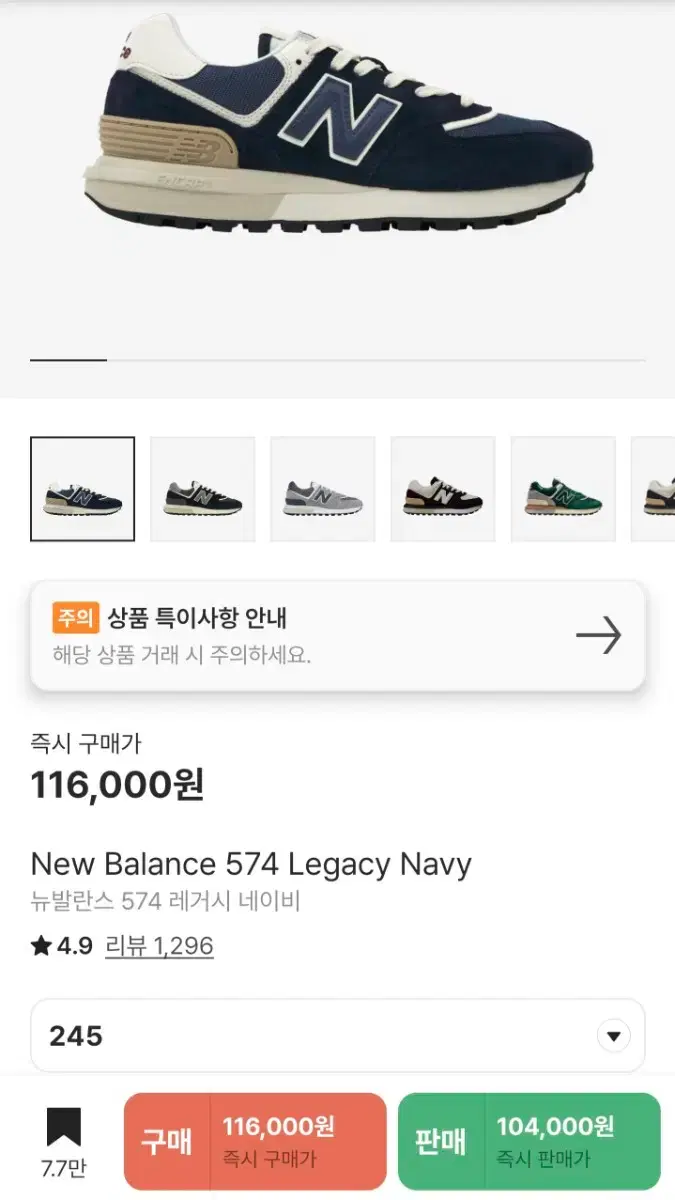Select the black and grey 574 thumbnail

pyautogui.click(x=203, y=489)
